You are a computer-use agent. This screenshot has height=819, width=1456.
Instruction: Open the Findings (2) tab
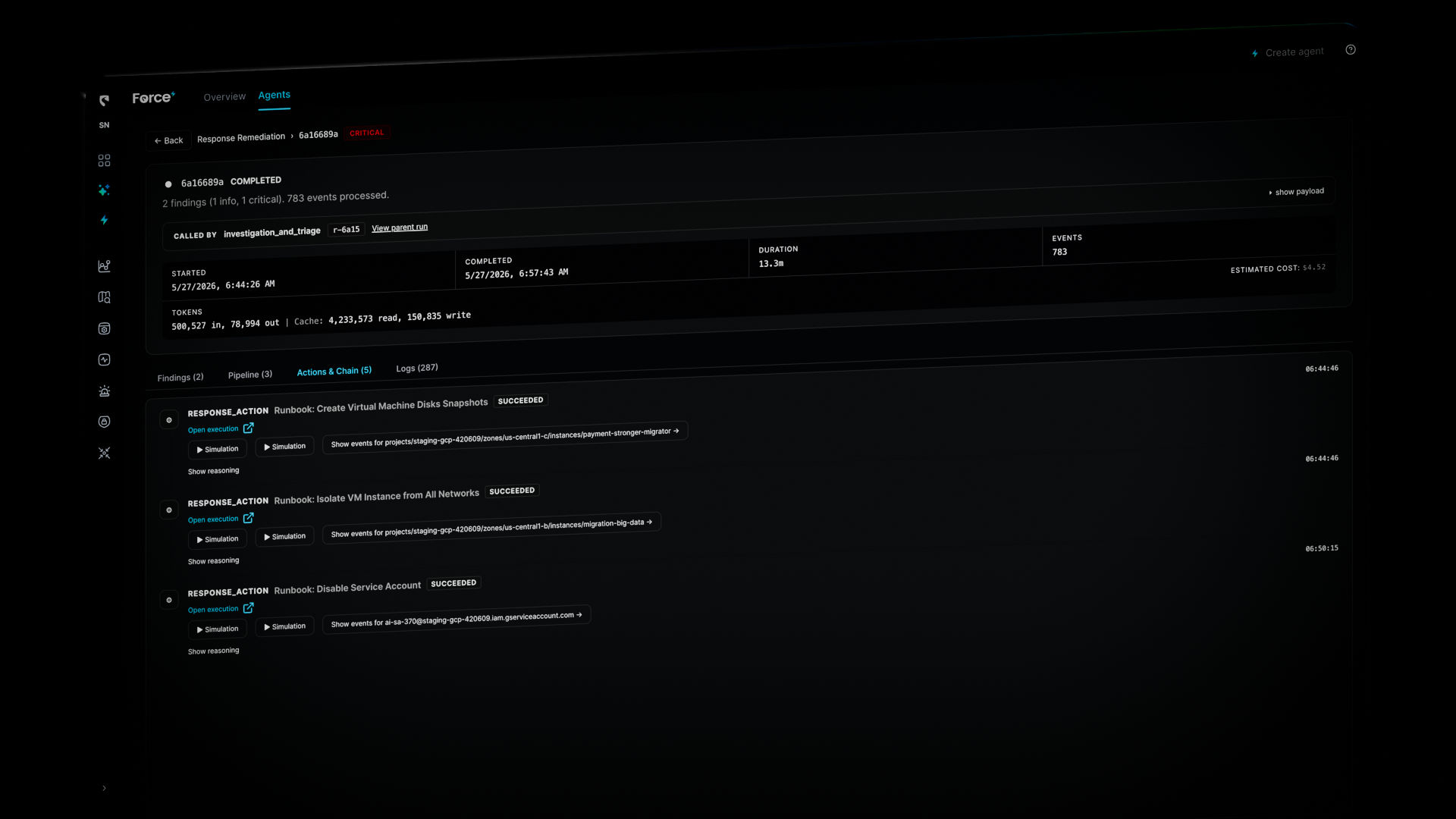tap(180, 378)
